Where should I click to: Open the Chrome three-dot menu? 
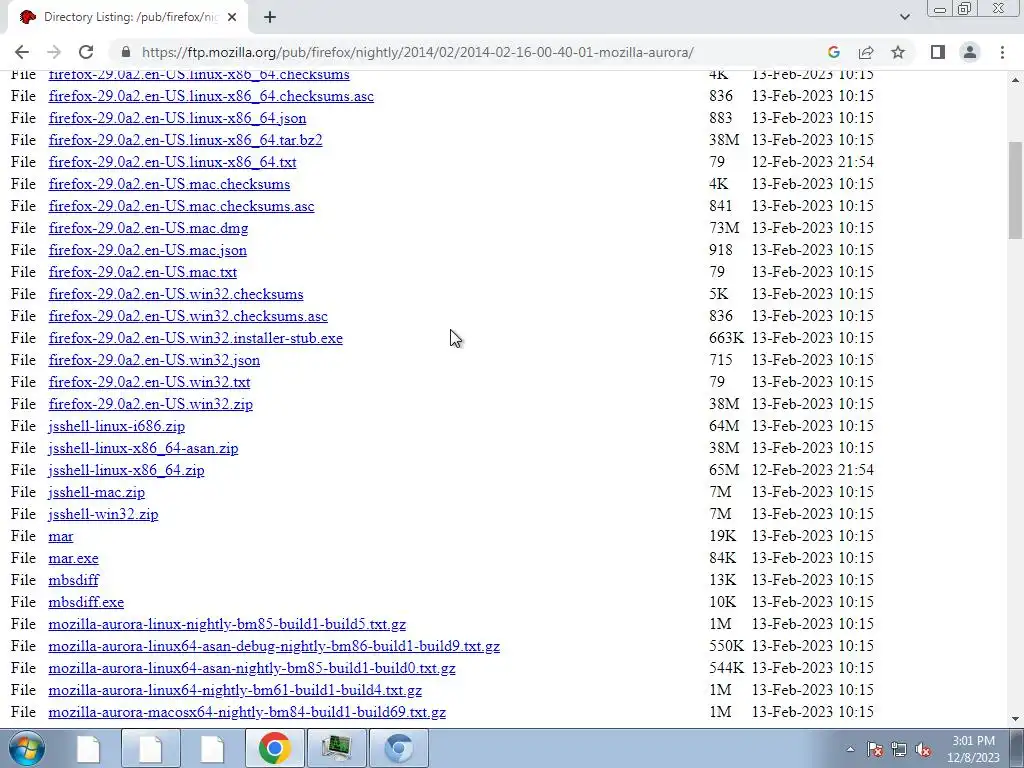tap(1002, 52)
